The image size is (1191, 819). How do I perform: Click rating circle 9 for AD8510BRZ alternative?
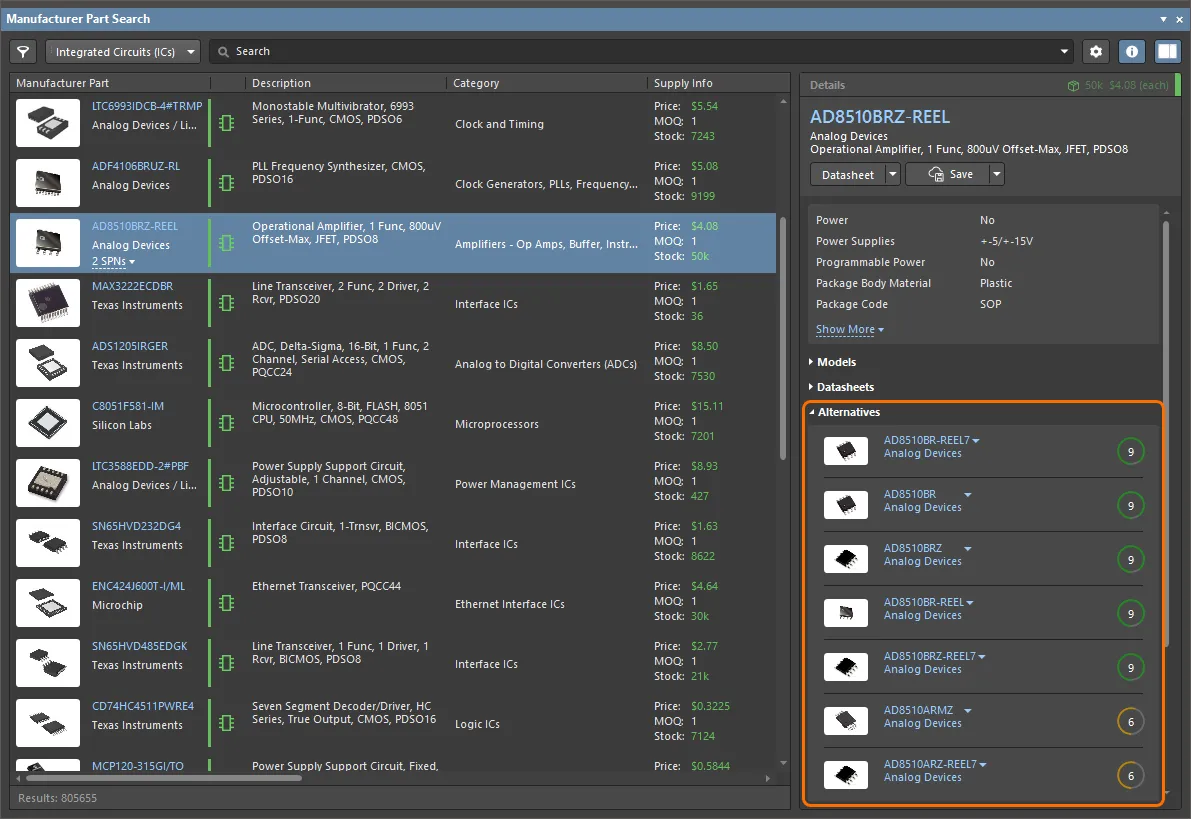[x=1130, y=560]
